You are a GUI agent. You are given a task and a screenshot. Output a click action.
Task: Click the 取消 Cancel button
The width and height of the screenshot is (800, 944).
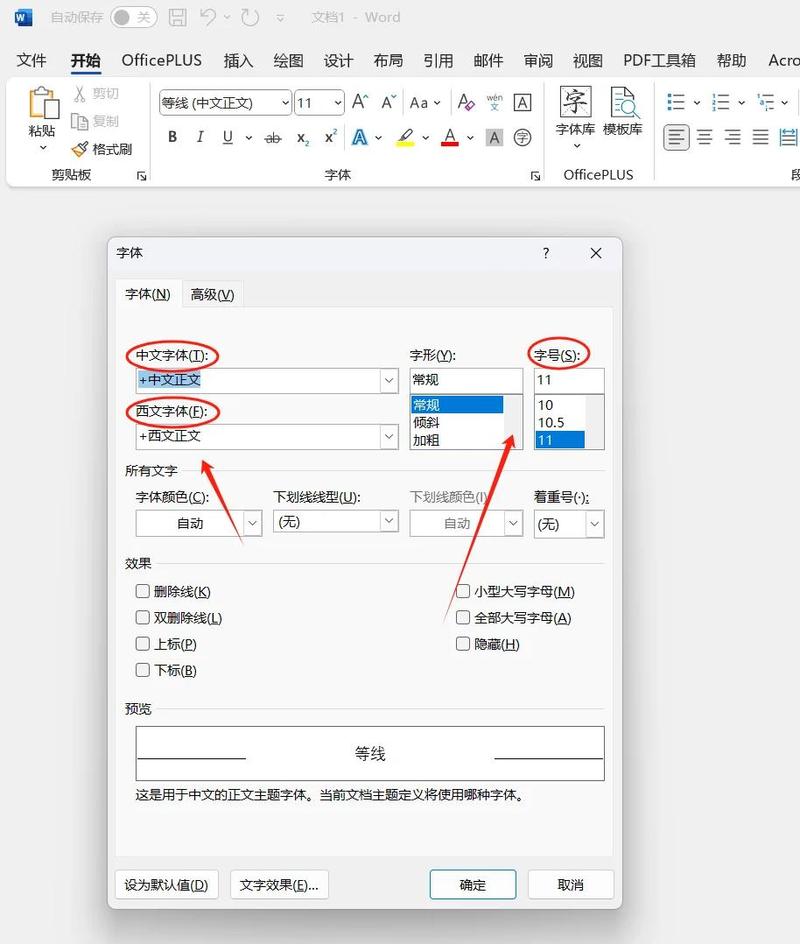571,884
